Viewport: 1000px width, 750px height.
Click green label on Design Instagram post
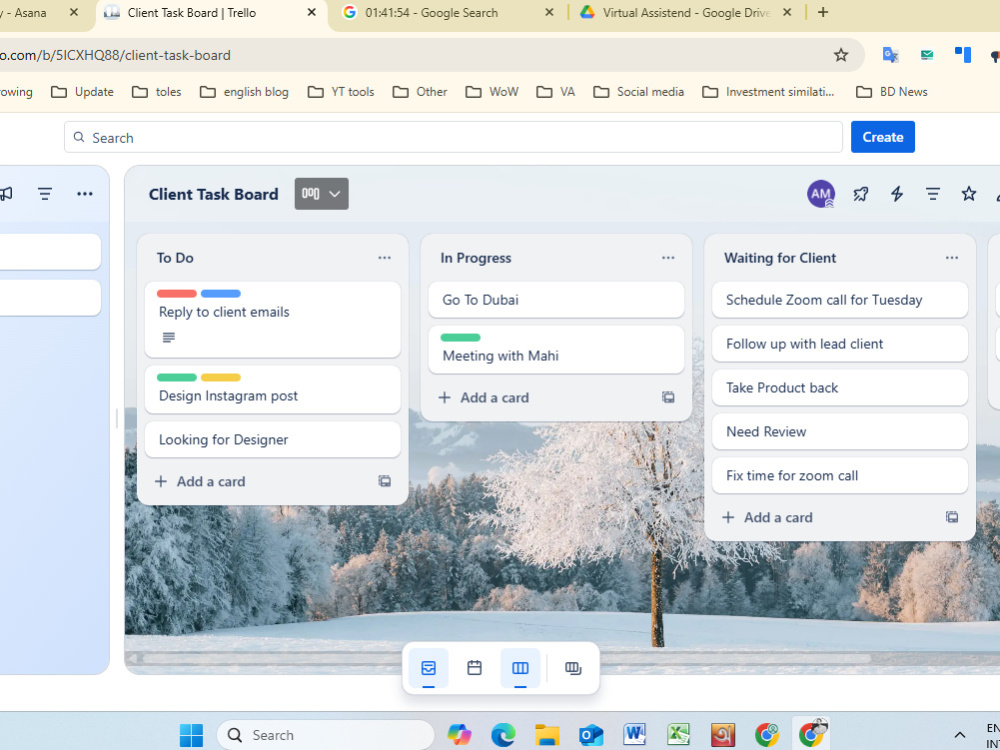pos(177,378)
